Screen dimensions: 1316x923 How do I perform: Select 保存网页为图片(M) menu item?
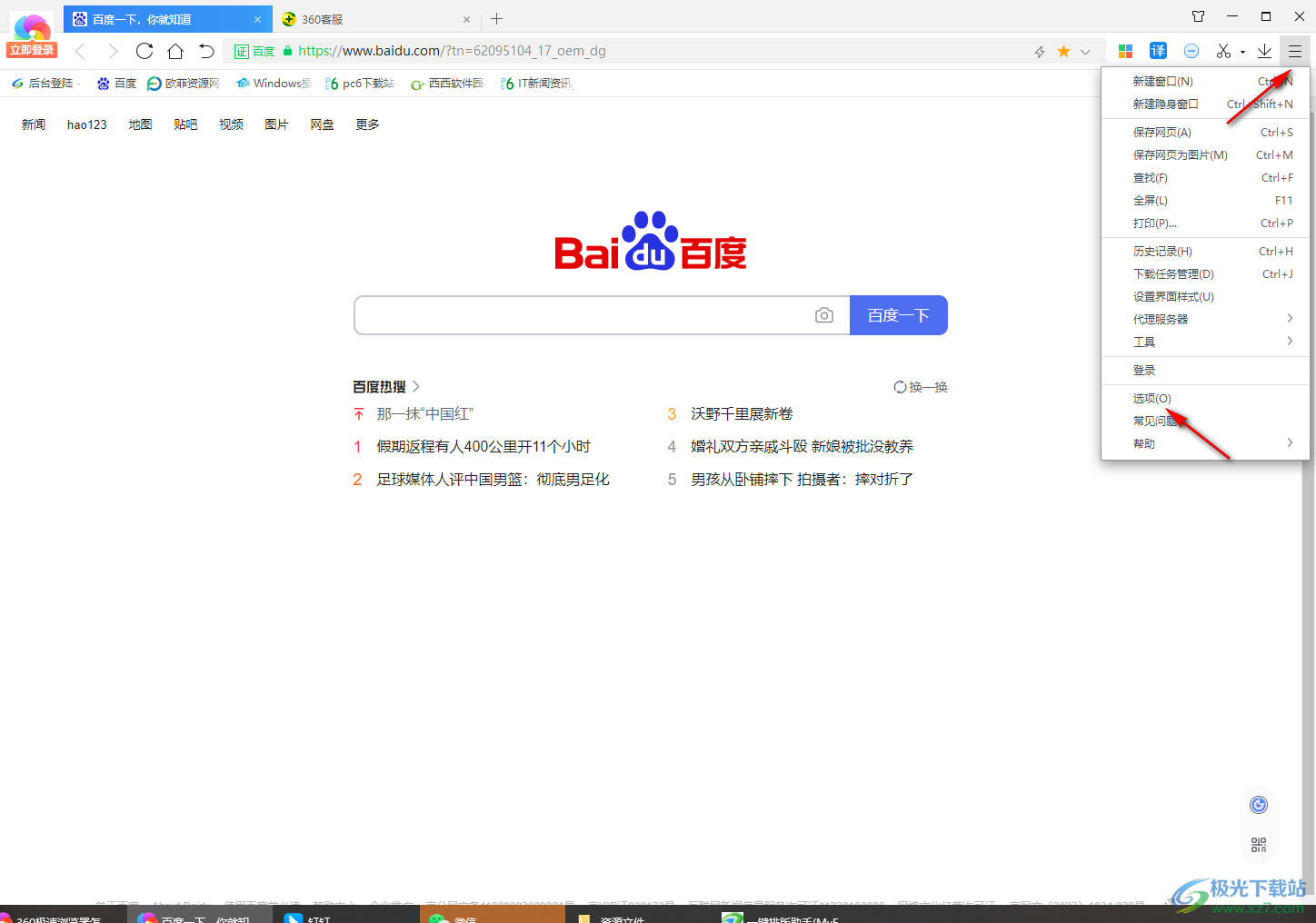tap(1205, 154)
